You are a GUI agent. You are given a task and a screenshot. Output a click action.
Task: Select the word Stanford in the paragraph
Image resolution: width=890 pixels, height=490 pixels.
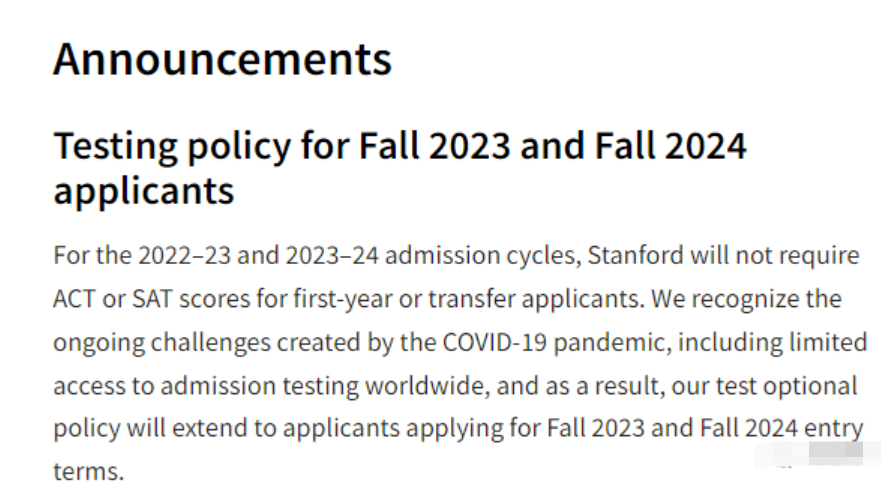(635, 256)
